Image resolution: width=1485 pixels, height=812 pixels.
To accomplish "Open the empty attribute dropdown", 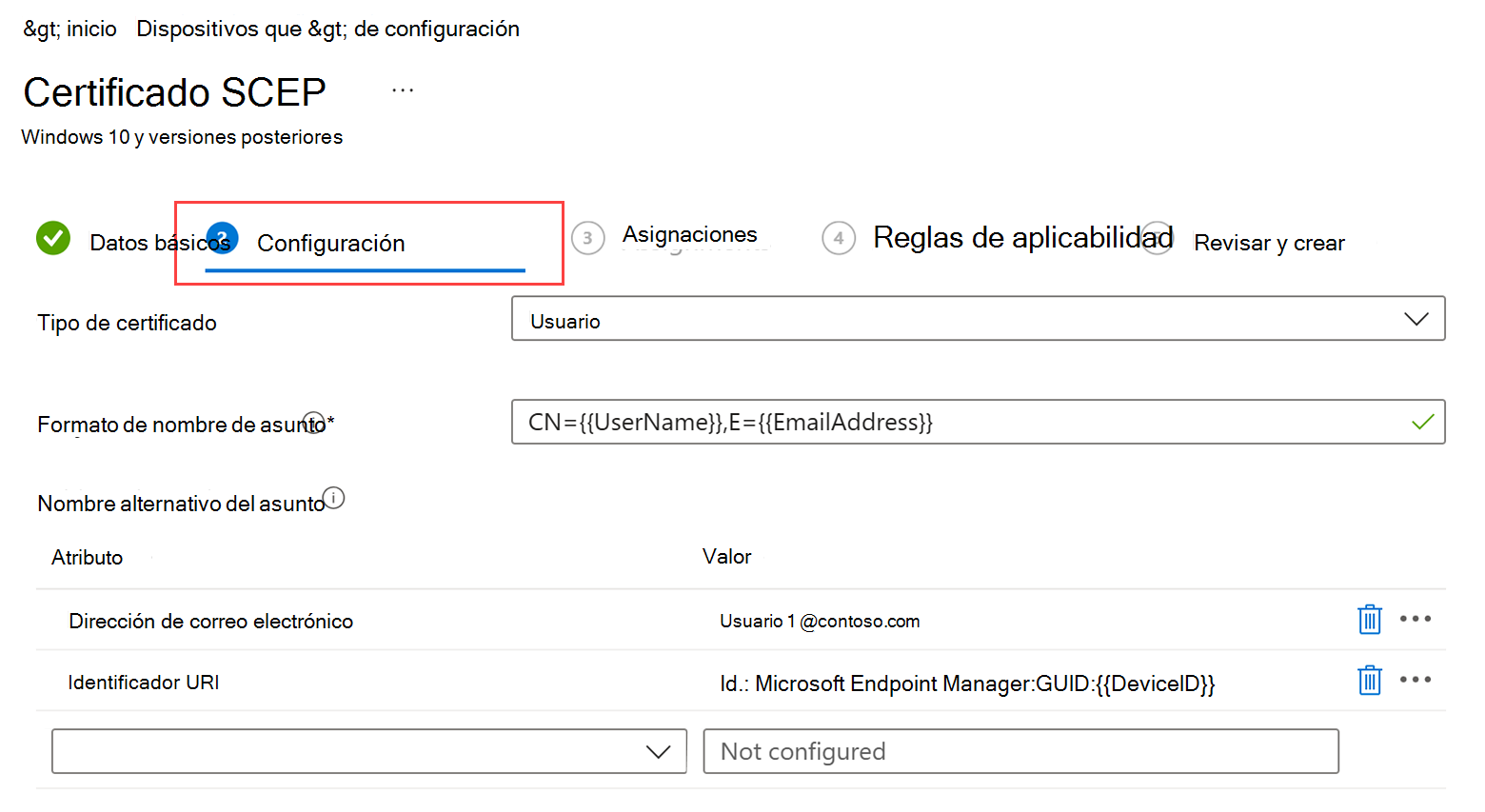I will 369,751.
